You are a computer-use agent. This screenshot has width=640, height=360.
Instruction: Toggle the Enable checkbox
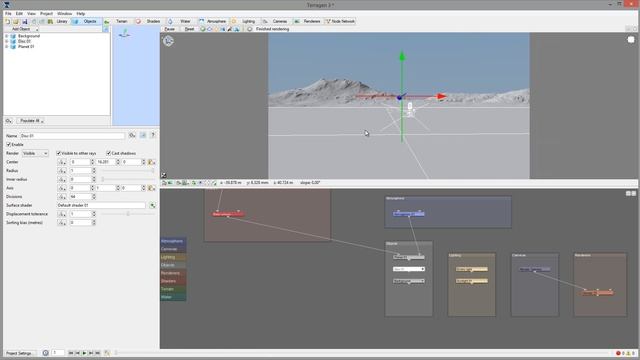(x=9, y=144)
